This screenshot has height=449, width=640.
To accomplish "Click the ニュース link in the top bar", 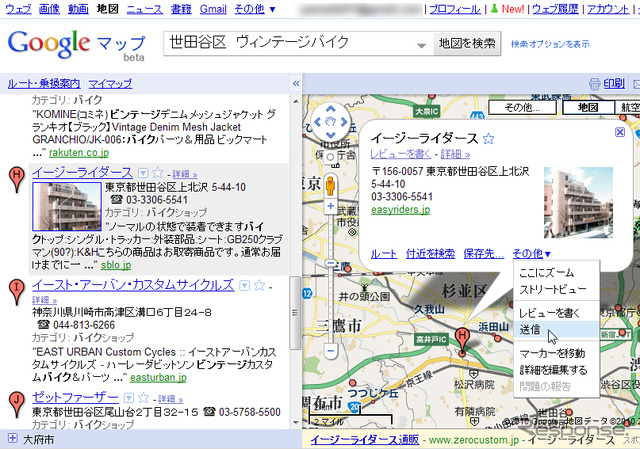I will [144, 9].
